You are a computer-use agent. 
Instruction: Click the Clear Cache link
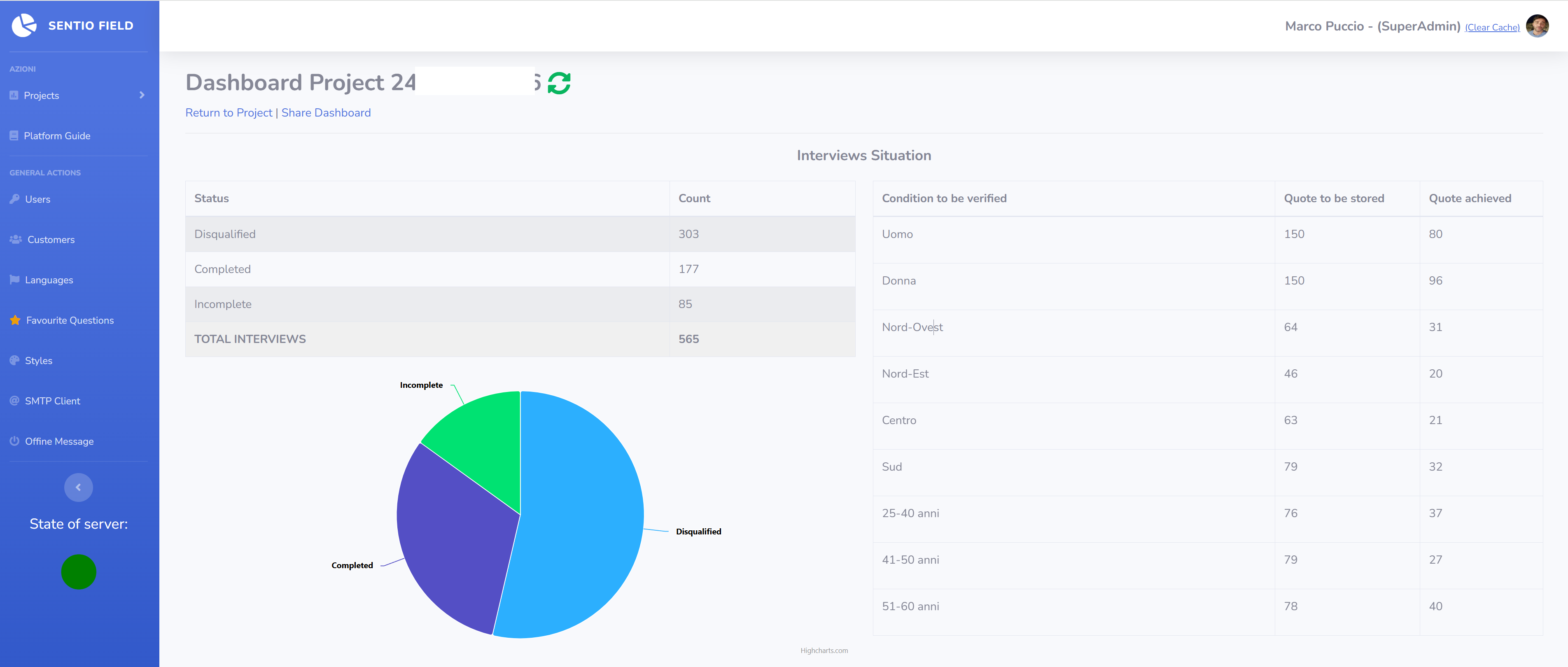tap(1492, 28)
